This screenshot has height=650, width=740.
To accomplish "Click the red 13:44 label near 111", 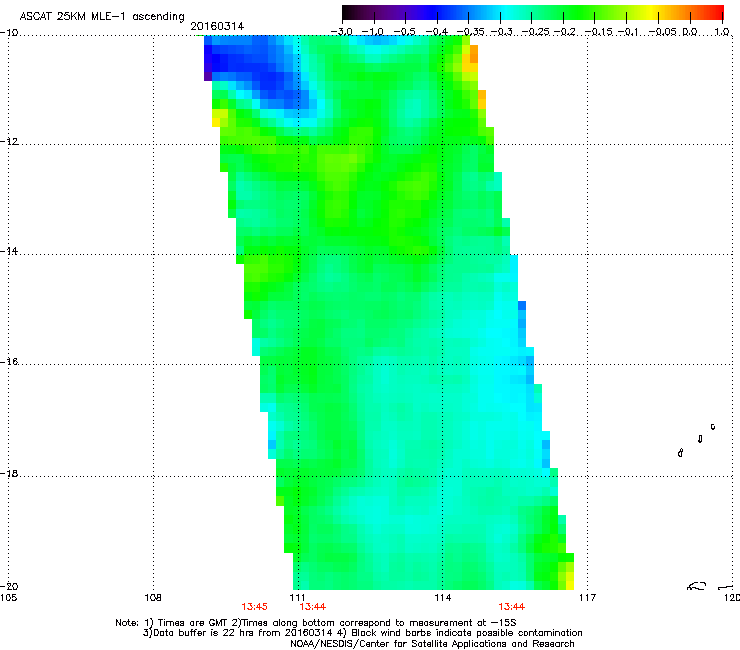I will click(312, 607).
